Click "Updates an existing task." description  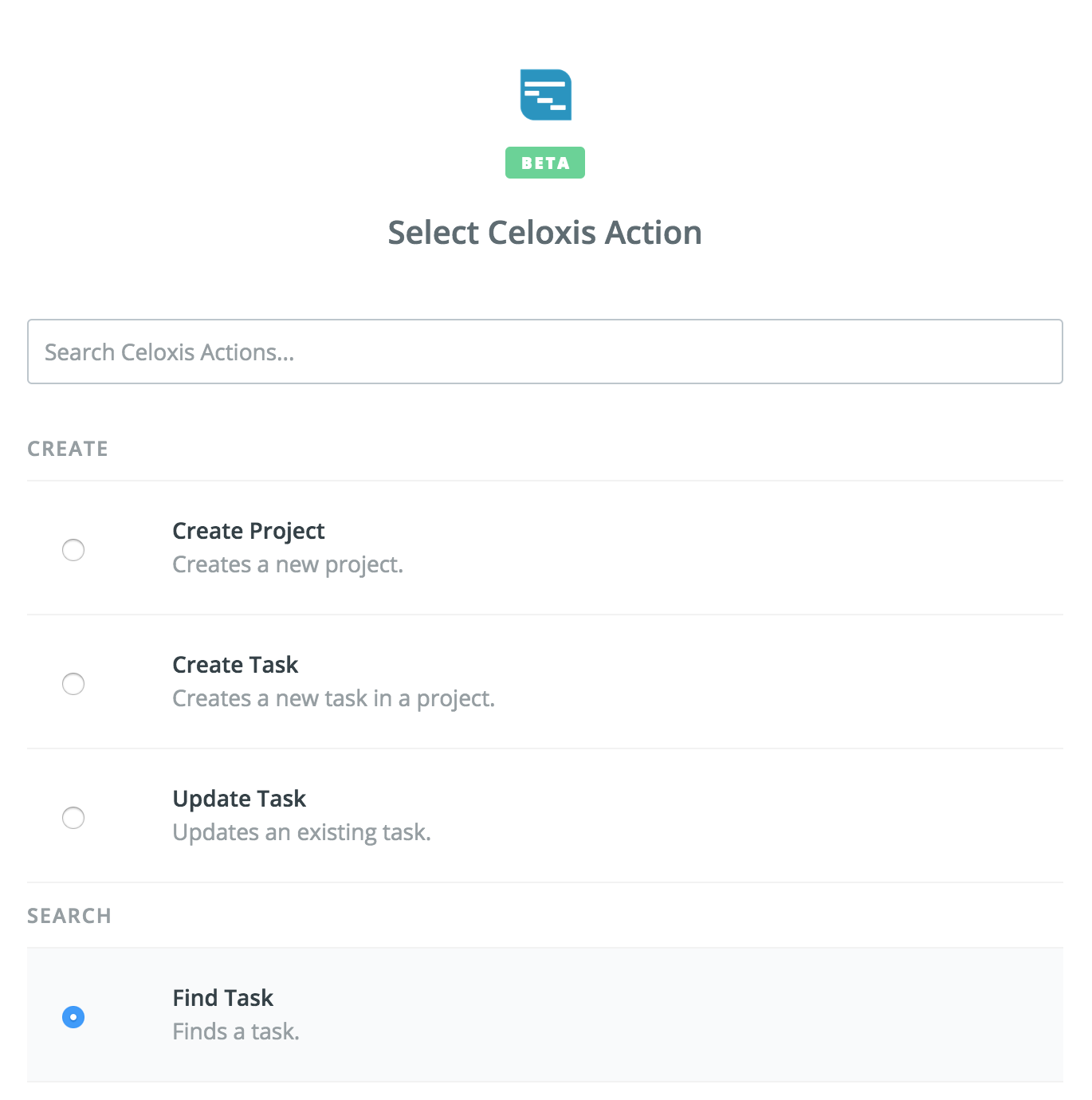(x=301, y=833)
